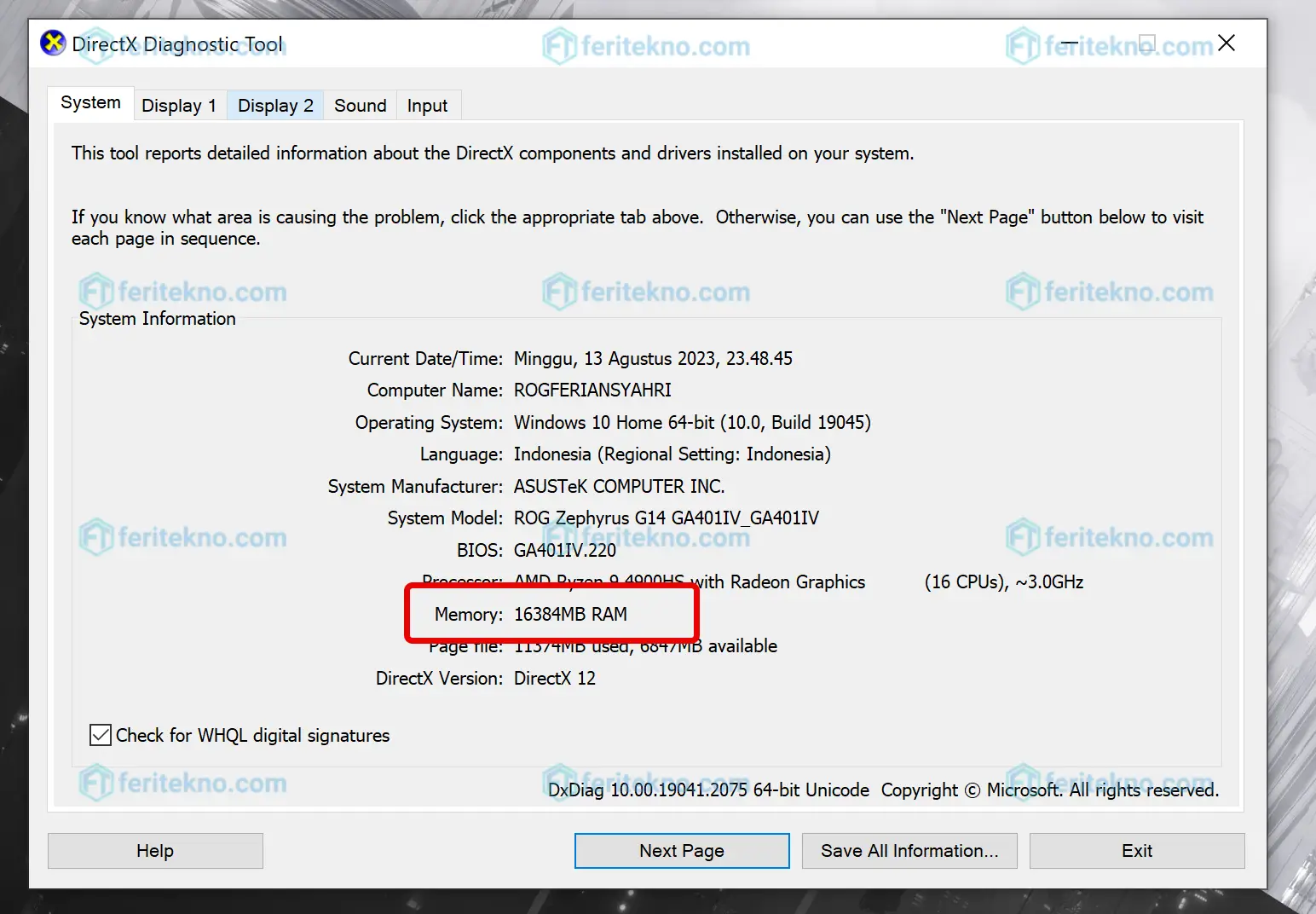Open the Input tab
The height and width of the screenshot is (914, 1316).
click(x=427, y=106)
